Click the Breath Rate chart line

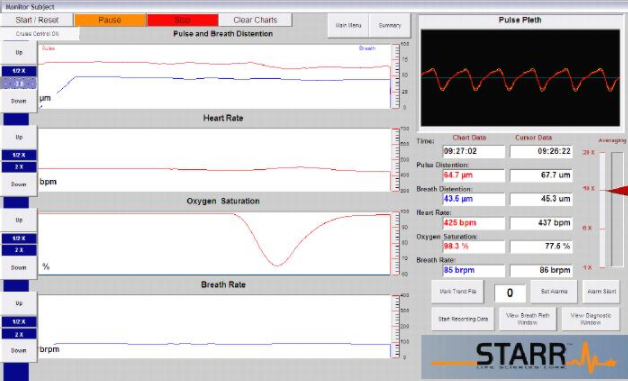point(222,344)
